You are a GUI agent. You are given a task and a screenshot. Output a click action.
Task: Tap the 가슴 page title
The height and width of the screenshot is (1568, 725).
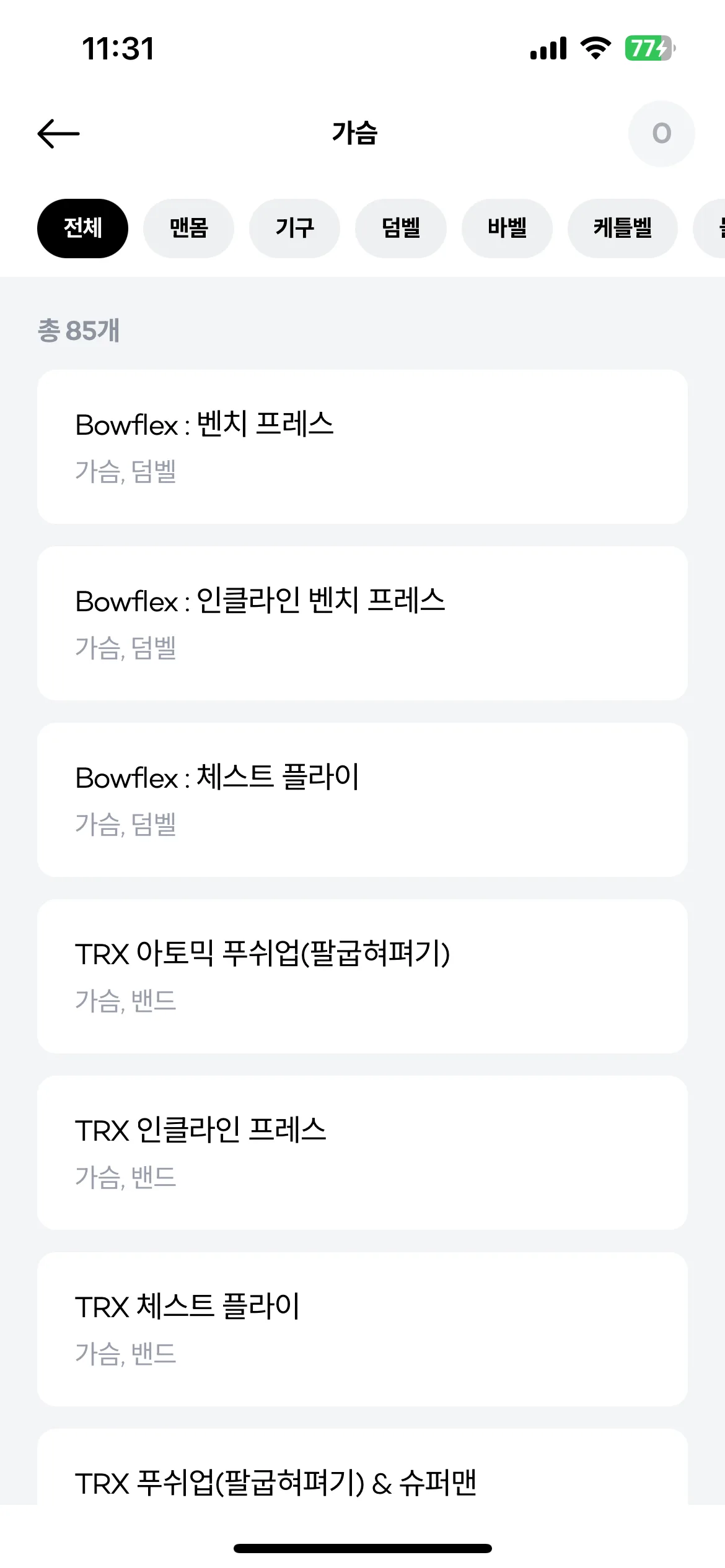click(x=354, y=133)
